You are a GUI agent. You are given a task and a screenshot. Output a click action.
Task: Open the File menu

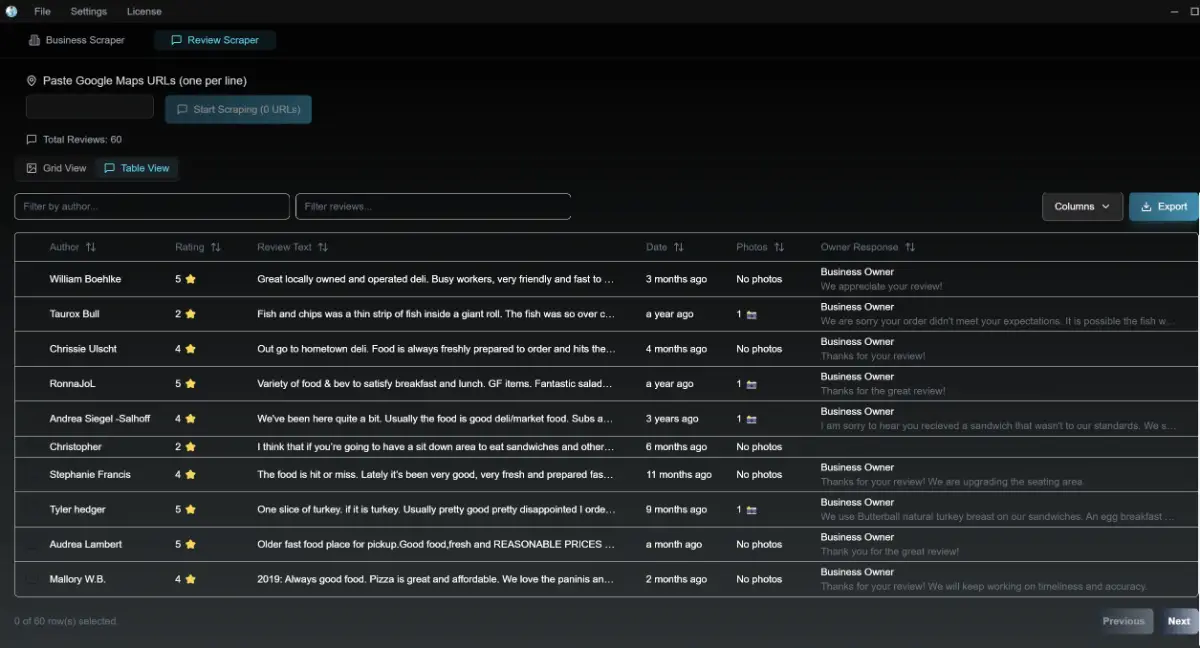[42, 11]
